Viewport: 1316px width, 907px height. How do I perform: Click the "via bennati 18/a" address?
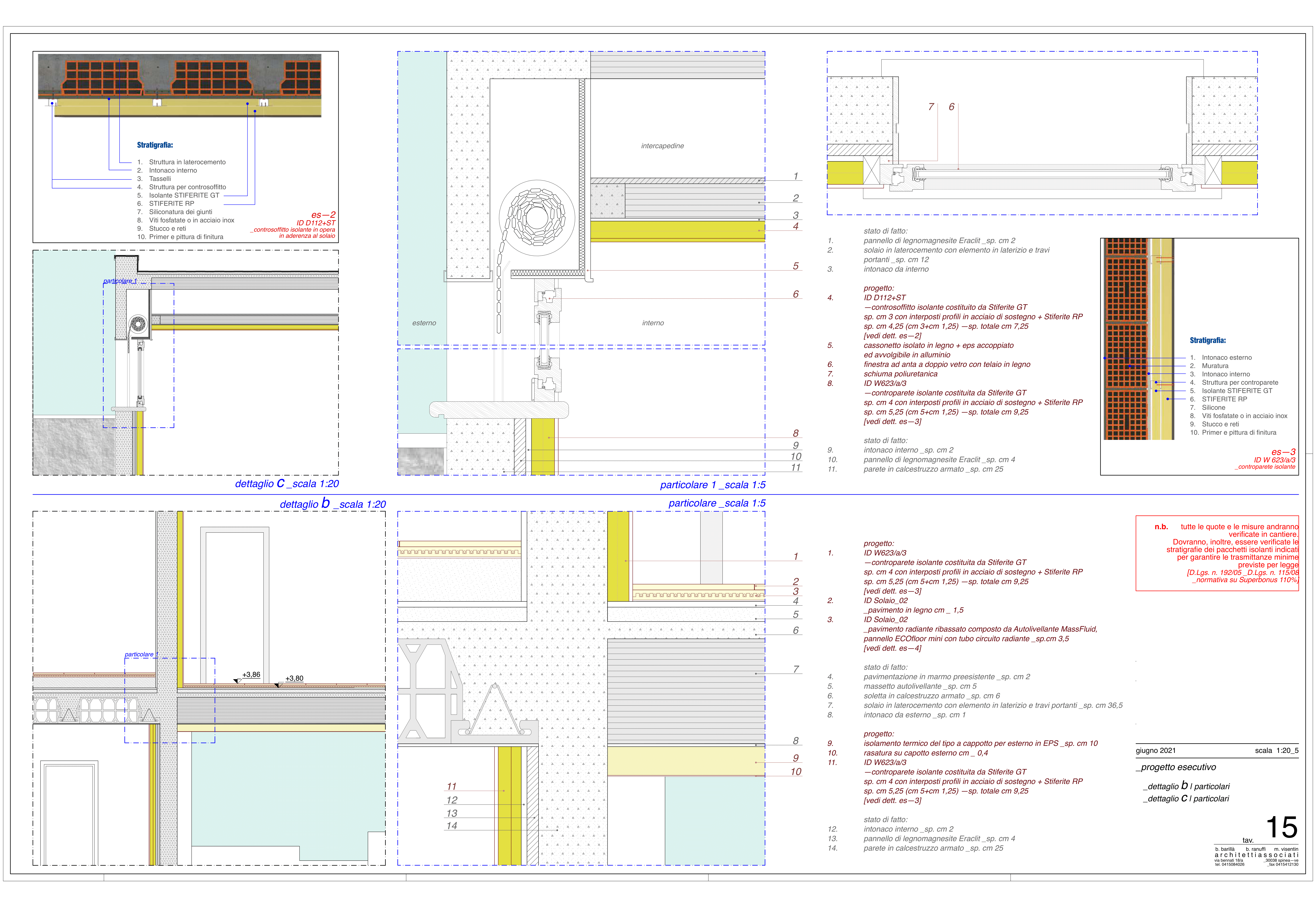coord(1228,860)
